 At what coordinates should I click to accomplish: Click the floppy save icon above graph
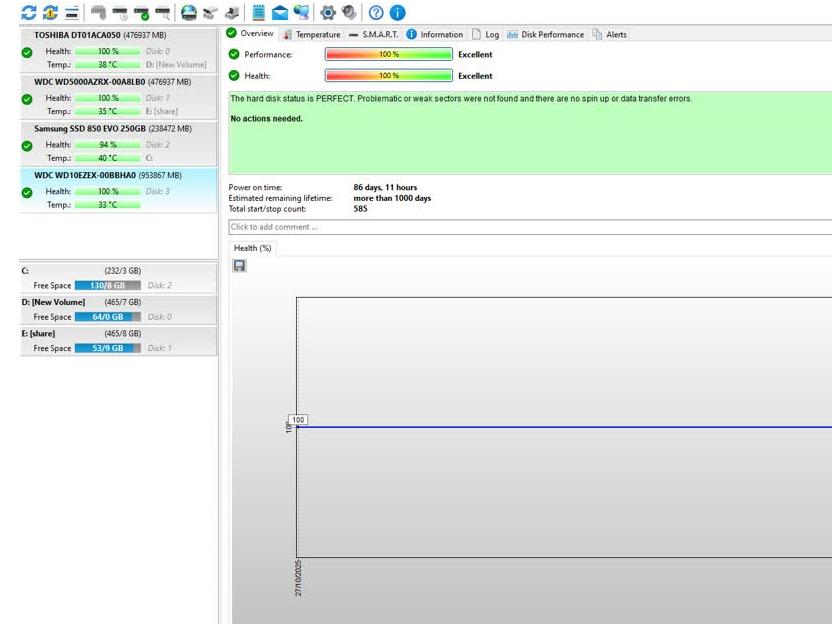(x=239, y=265)
